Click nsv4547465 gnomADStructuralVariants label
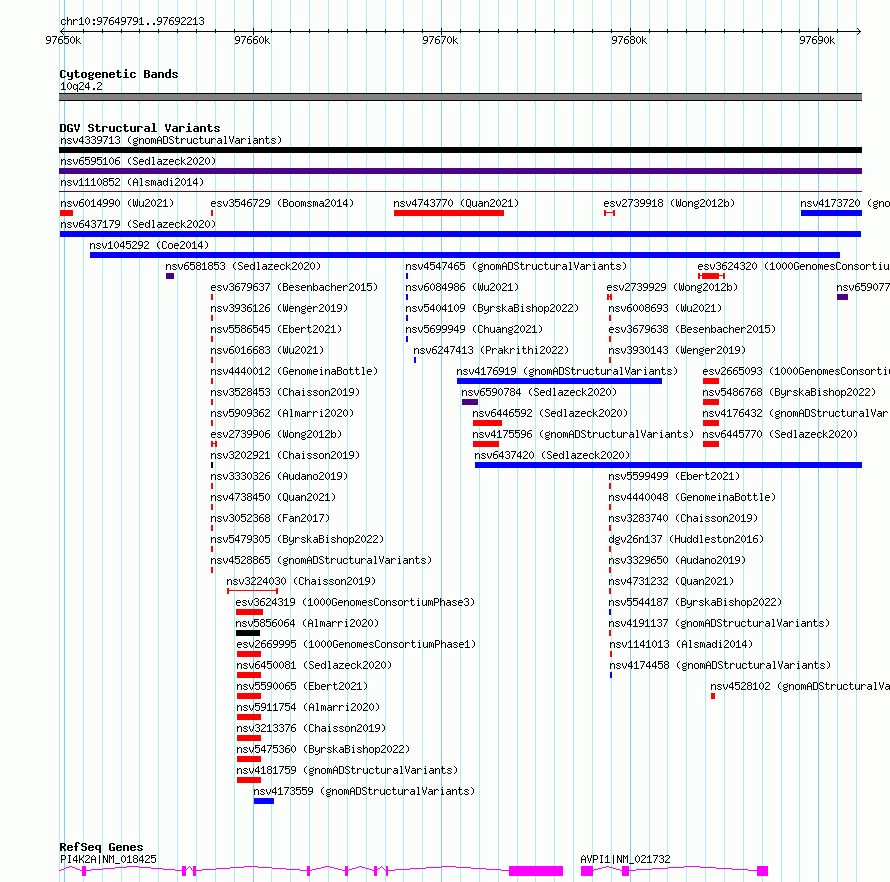The image size is (890, 882). [x=516, y=266]
